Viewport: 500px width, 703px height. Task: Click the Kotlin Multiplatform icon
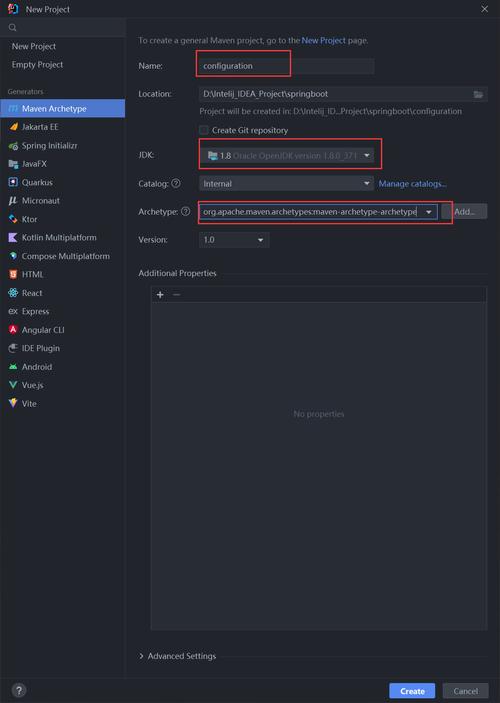click(13, 237)
